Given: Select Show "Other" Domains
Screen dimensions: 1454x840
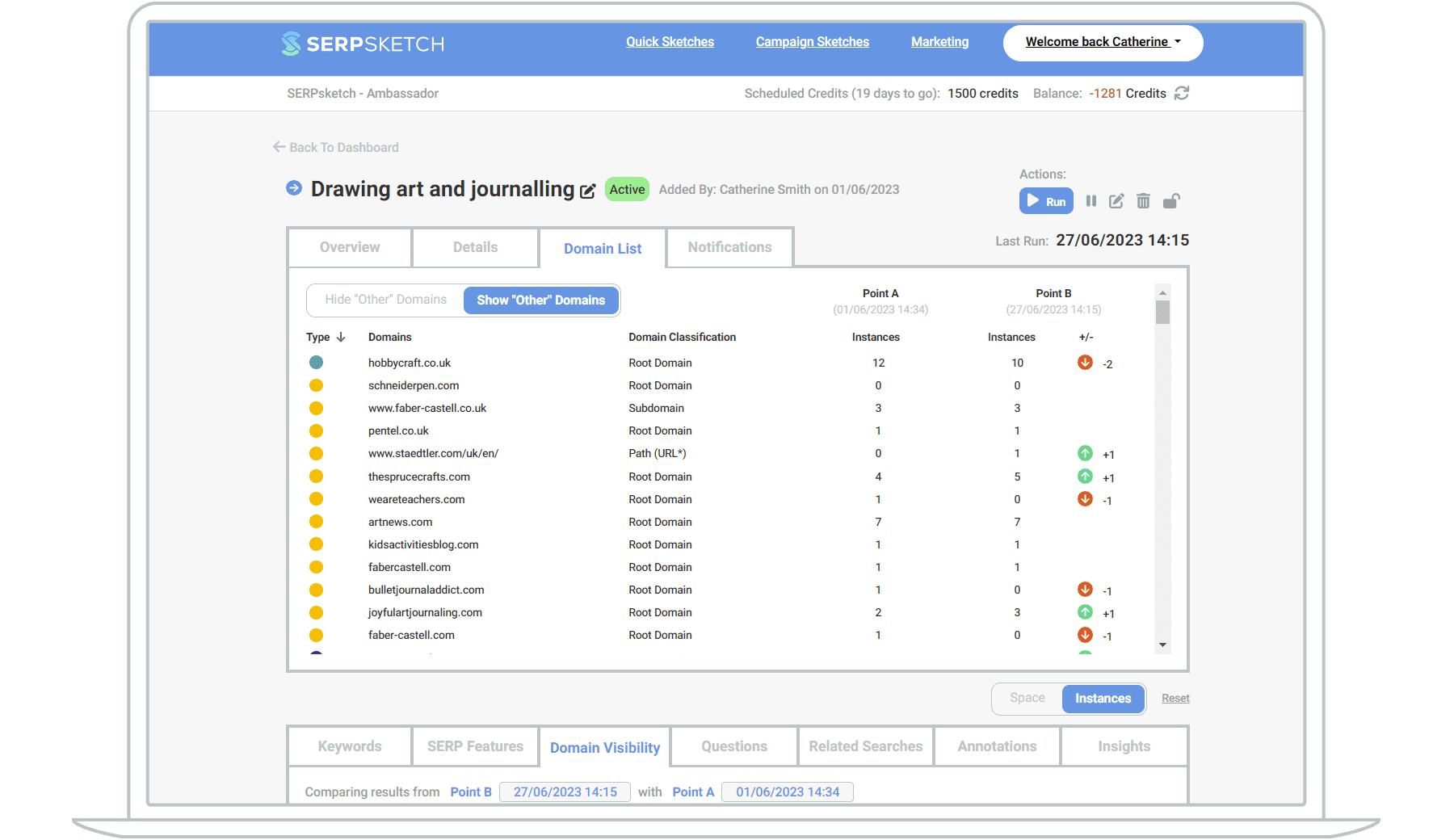Looking at the screenshot, I should point(540,300).
